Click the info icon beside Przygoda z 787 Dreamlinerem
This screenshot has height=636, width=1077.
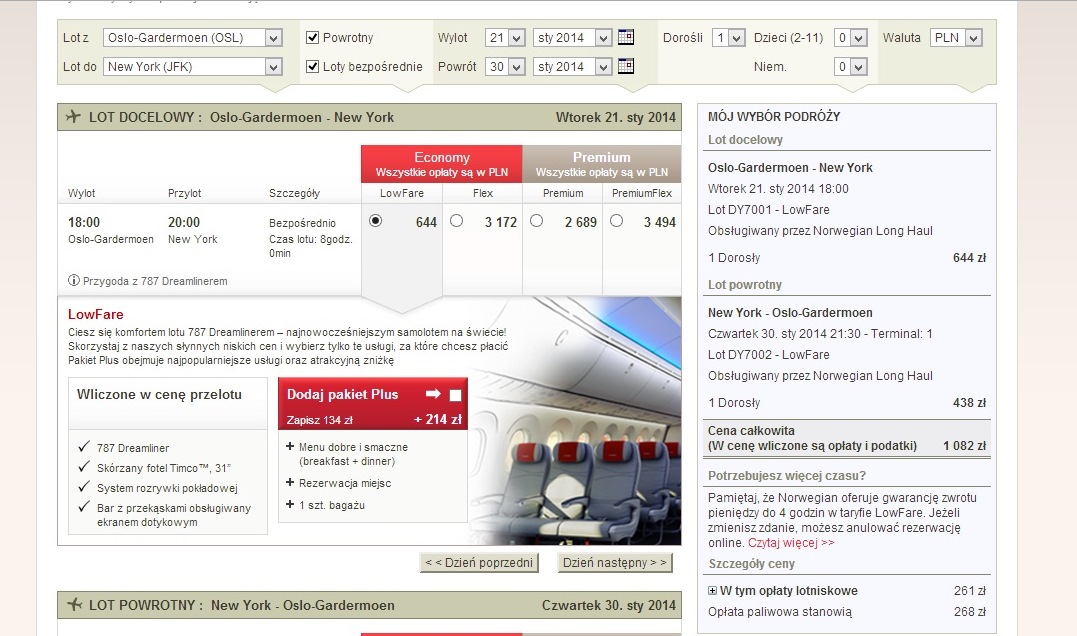pos(73,280)
